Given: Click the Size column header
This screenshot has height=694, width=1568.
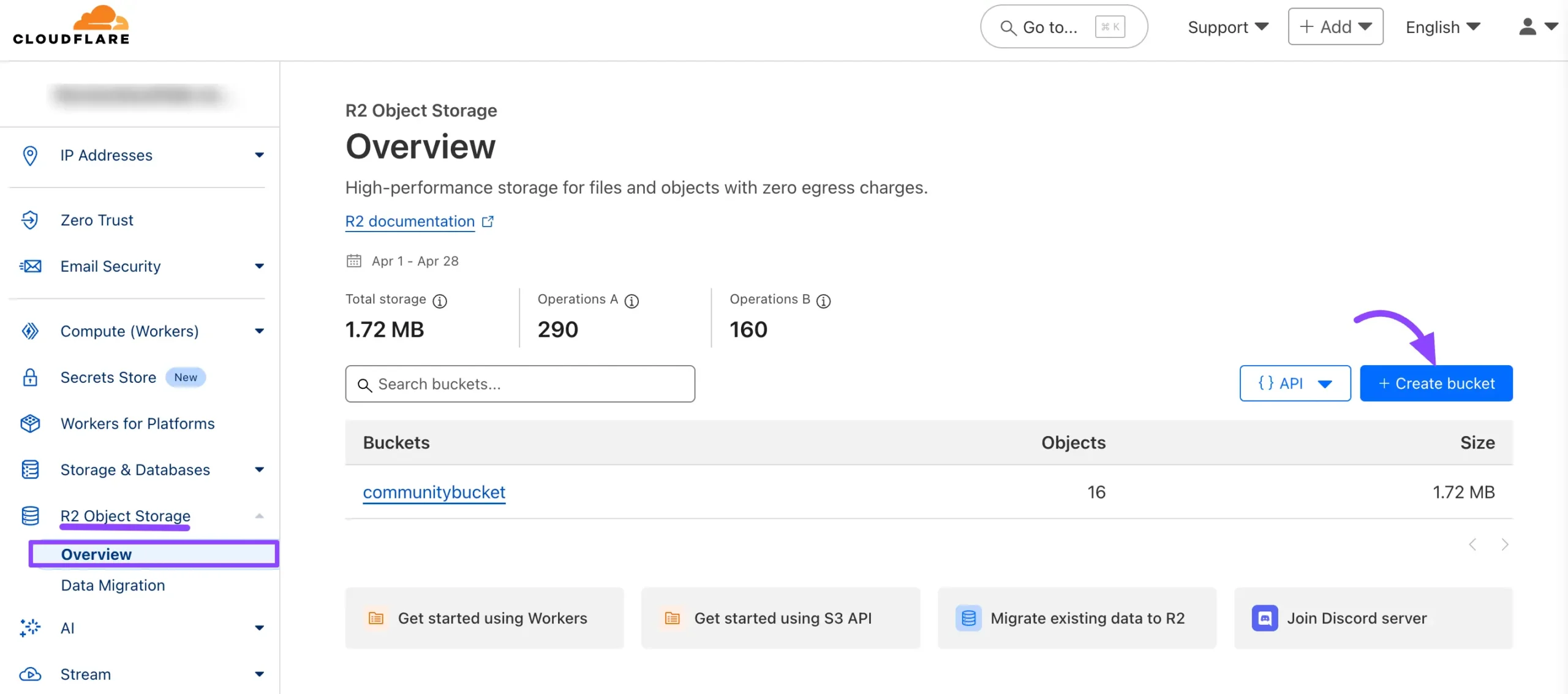Looking at the screenshot, I should (x=1477, y=443).
